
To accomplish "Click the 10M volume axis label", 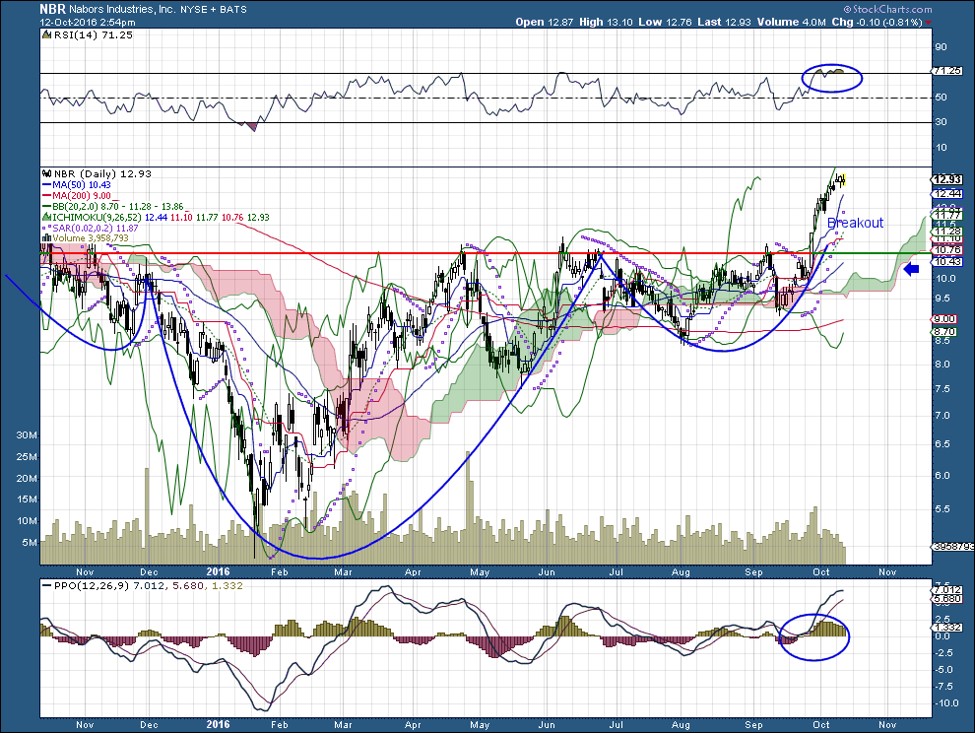I will [27, 521].
